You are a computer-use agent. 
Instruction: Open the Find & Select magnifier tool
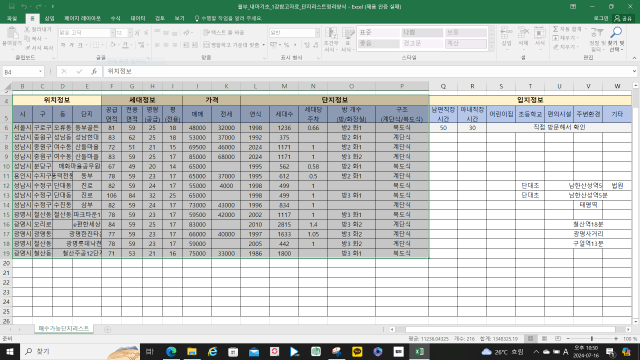point(616,33)
